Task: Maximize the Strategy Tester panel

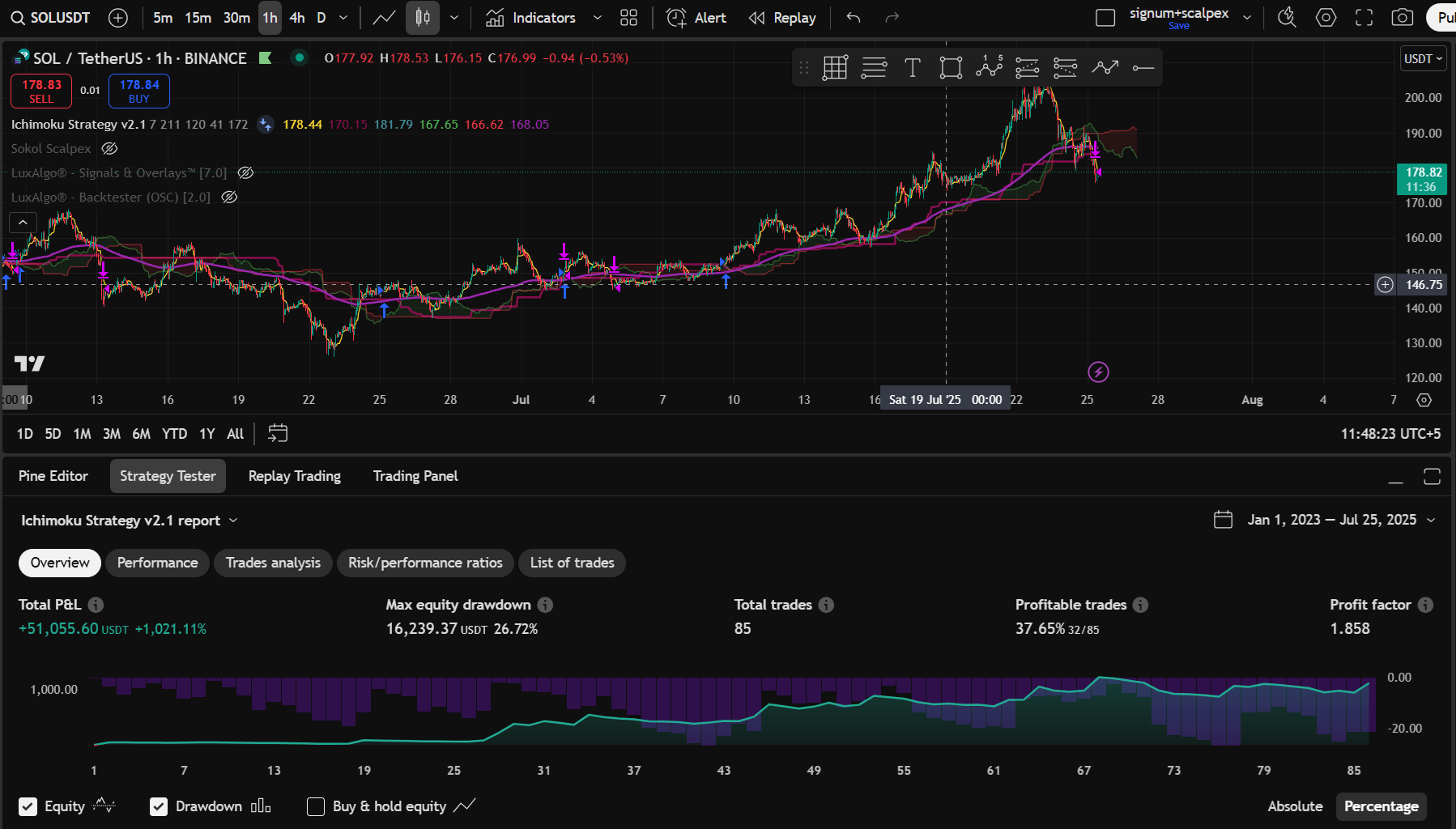Action: coord(1432,477)
